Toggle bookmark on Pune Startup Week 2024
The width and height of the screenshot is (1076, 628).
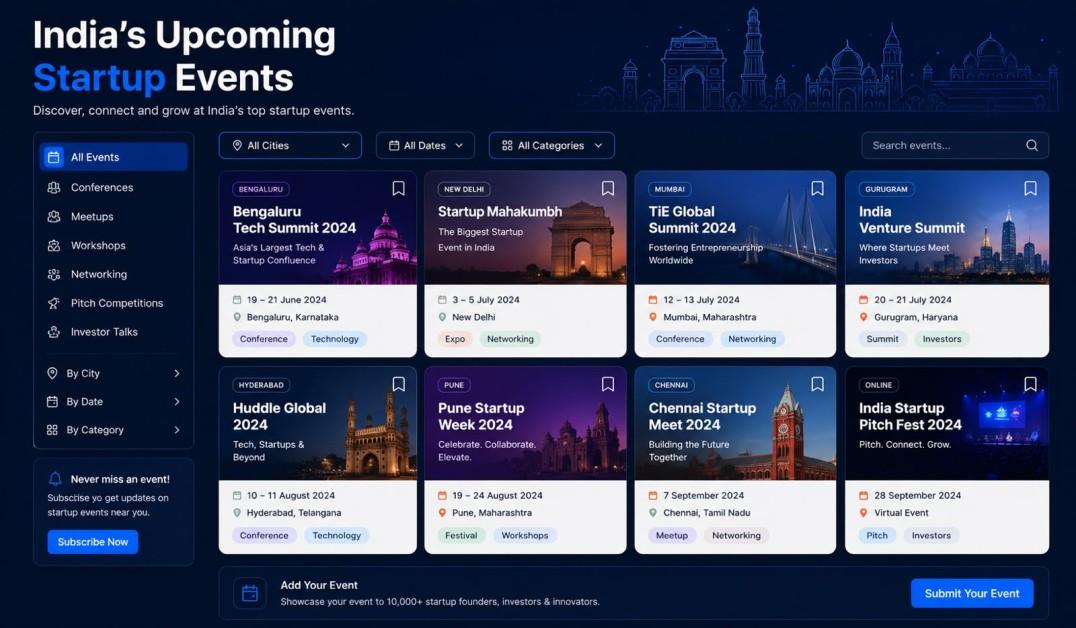click(608, 384)
